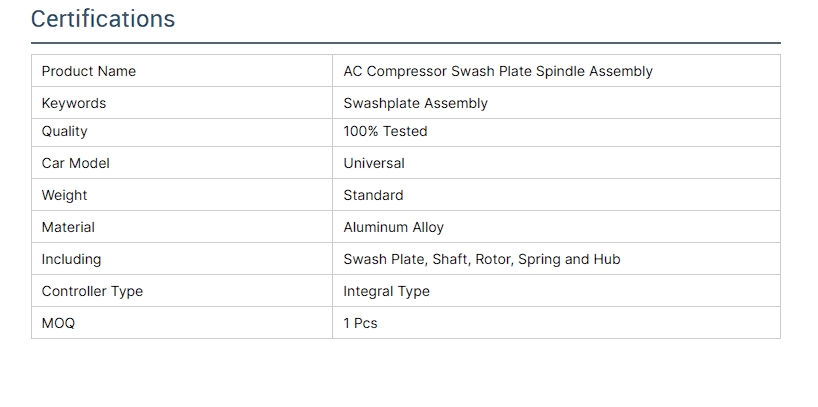
Task: Select the Weight row label
Action: [x=65, y=195]
